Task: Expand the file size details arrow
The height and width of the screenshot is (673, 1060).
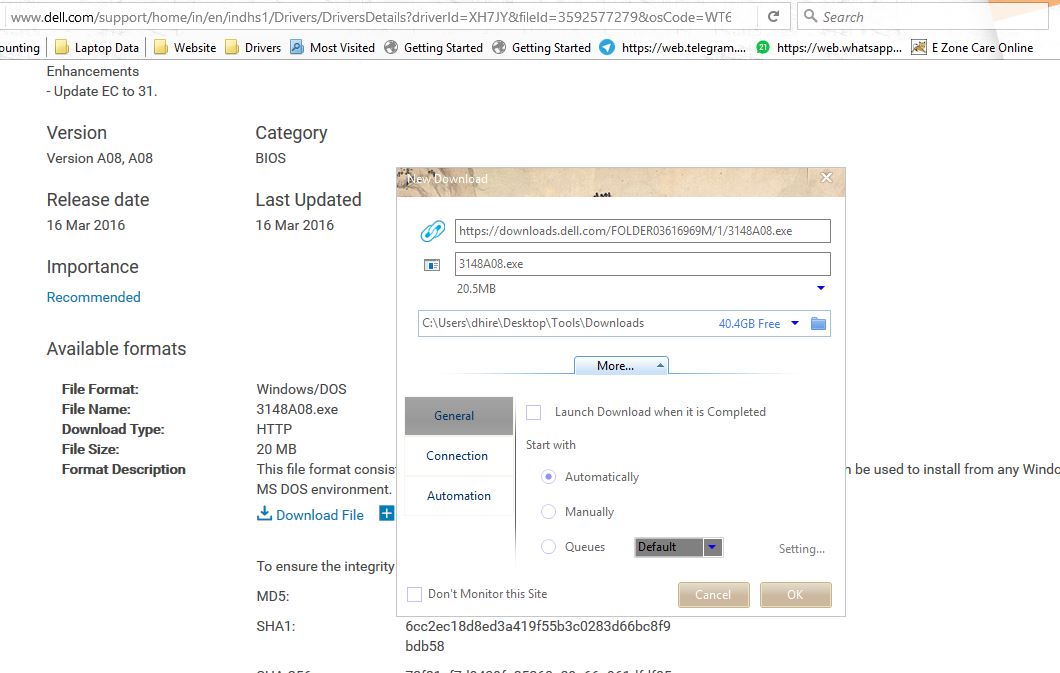Action: pyautogui.click(x=821, y=289)
